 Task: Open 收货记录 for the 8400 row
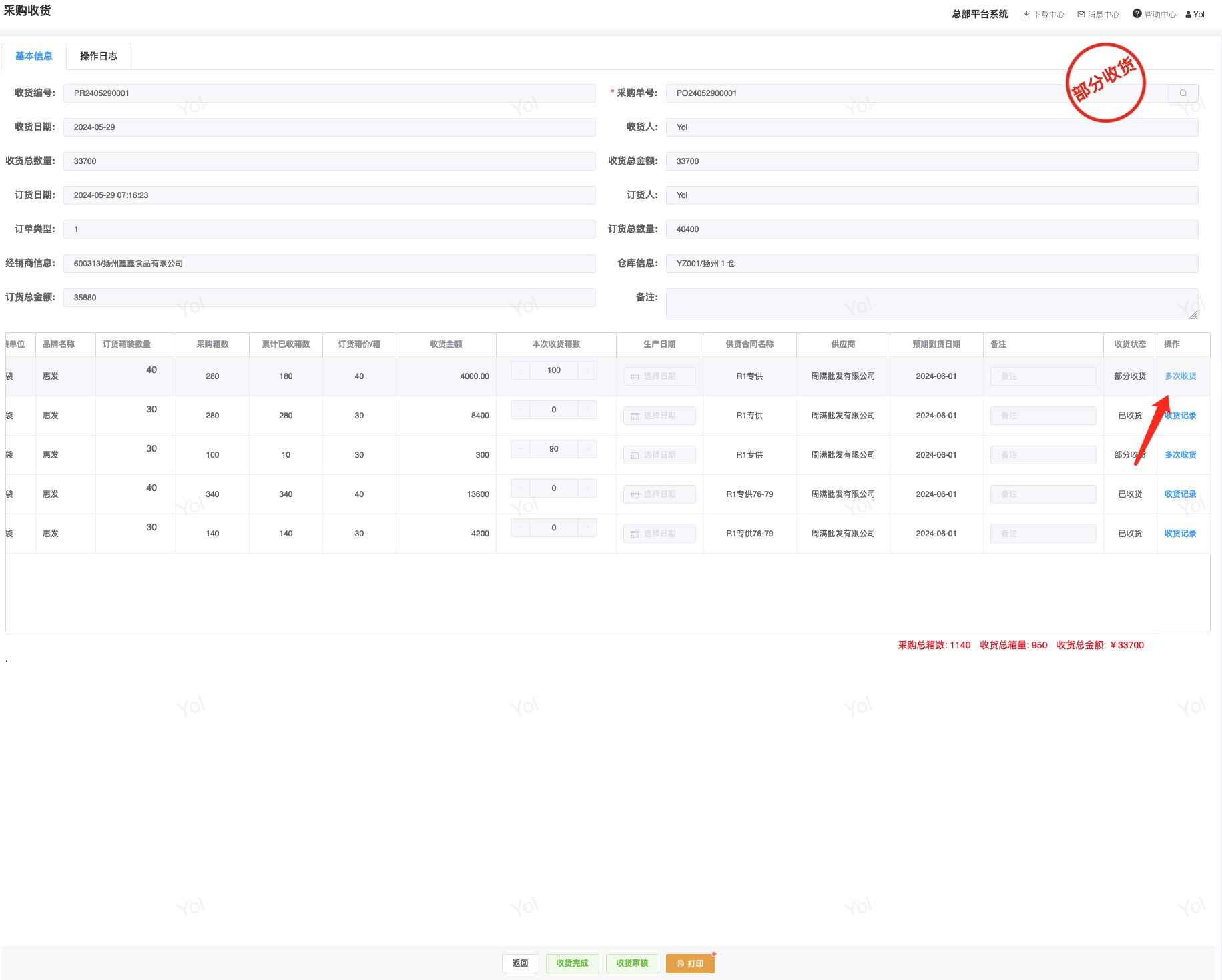(1180, 416)
